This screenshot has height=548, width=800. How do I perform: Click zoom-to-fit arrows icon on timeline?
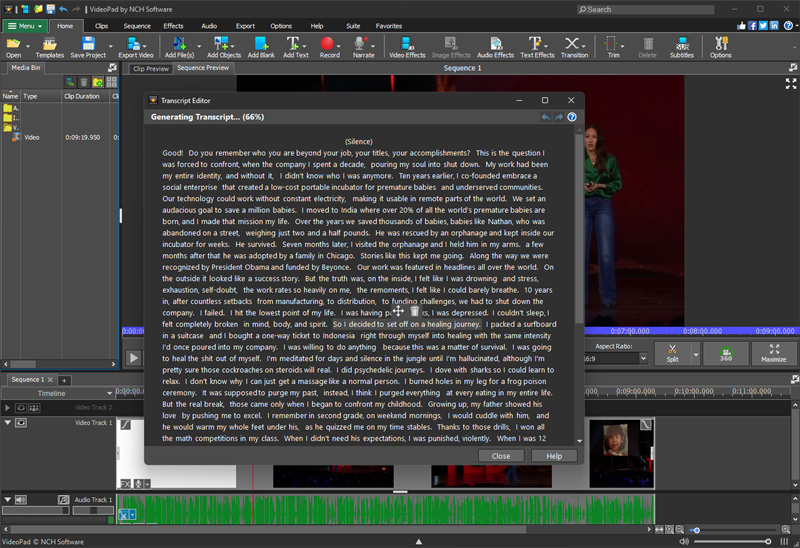[659, 530]
